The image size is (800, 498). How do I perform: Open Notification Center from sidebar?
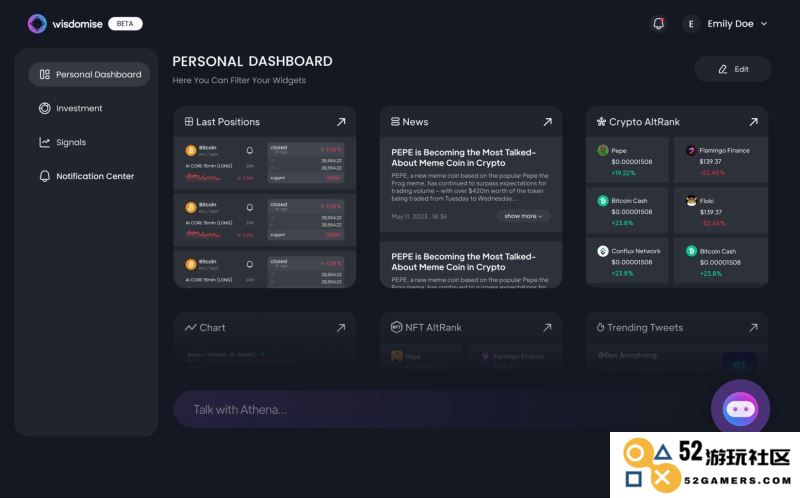coord(87,176)
